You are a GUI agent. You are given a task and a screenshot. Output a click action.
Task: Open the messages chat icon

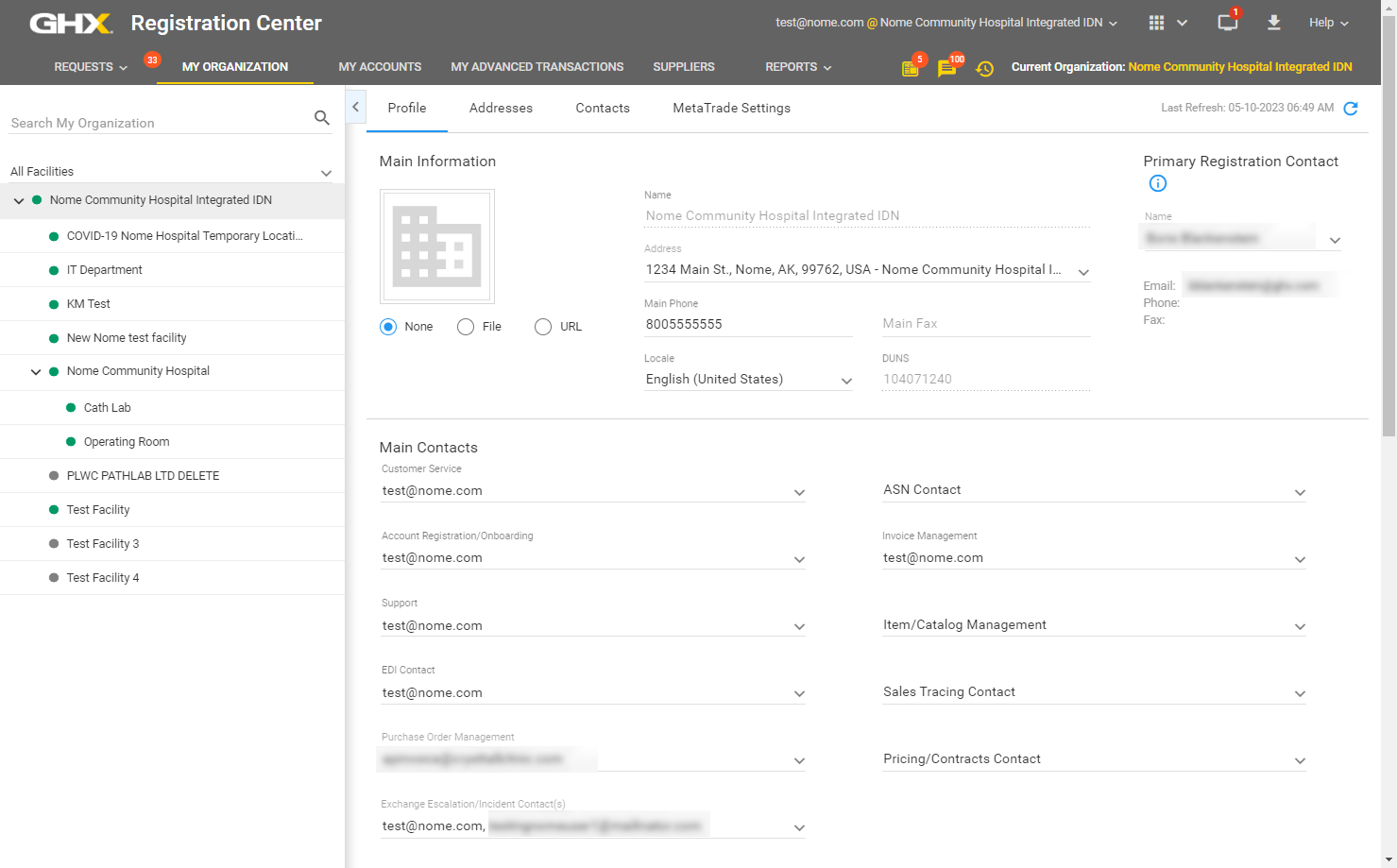click(946, 68)
